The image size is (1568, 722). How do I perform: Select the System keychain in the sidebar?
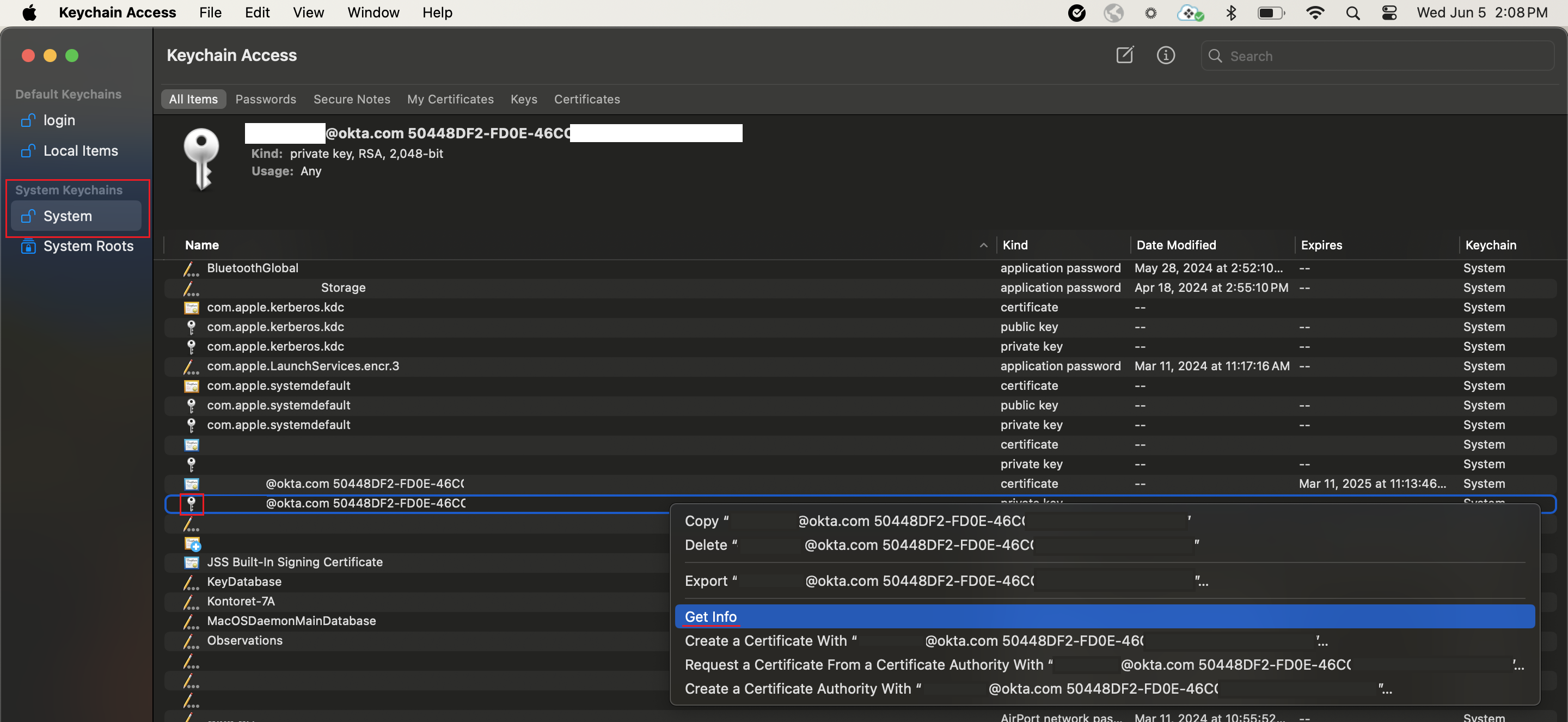[67, 216]
